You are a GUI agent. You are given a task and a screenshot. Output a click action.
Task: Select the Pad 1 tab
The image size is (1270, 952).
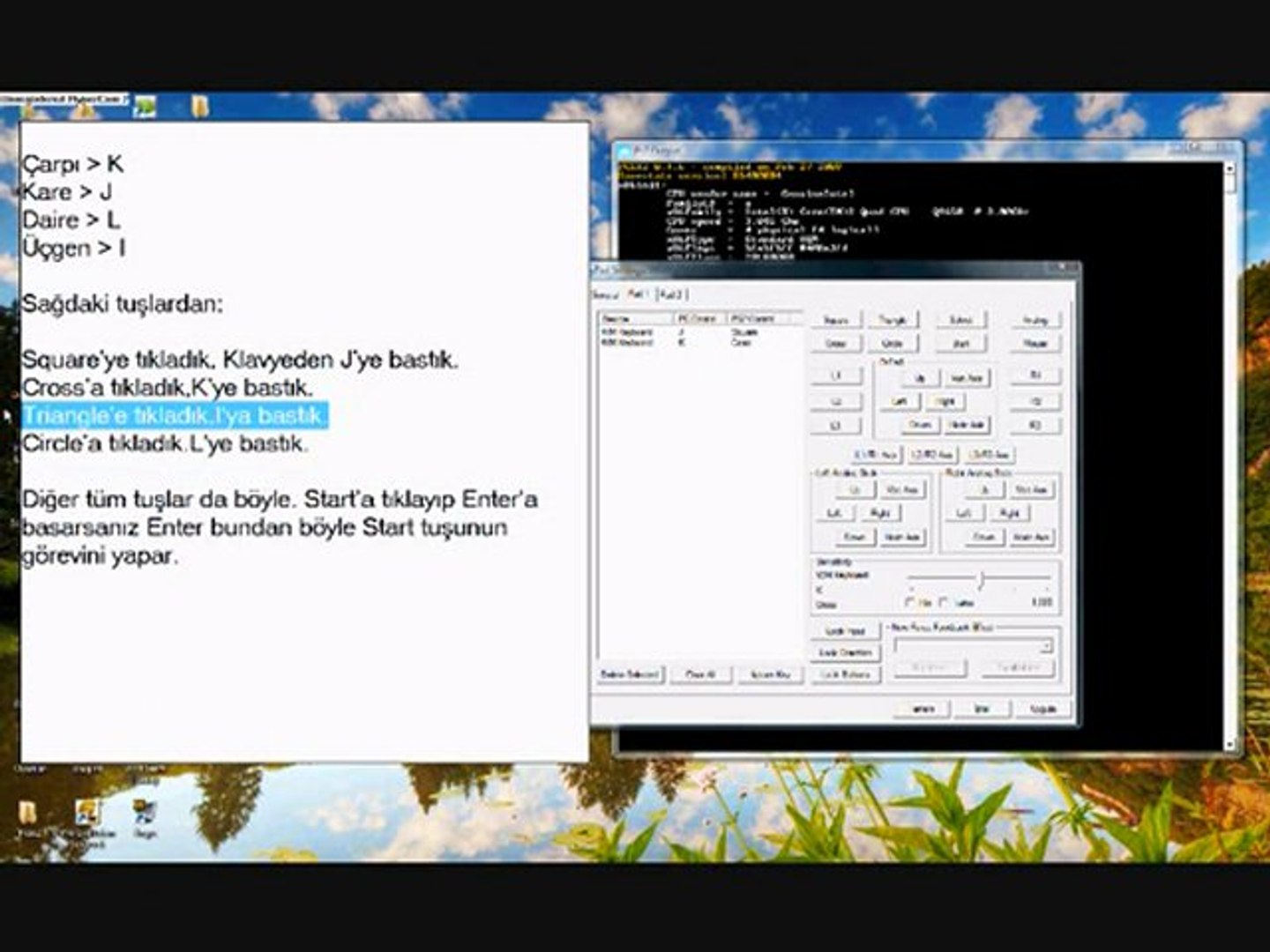639,294
